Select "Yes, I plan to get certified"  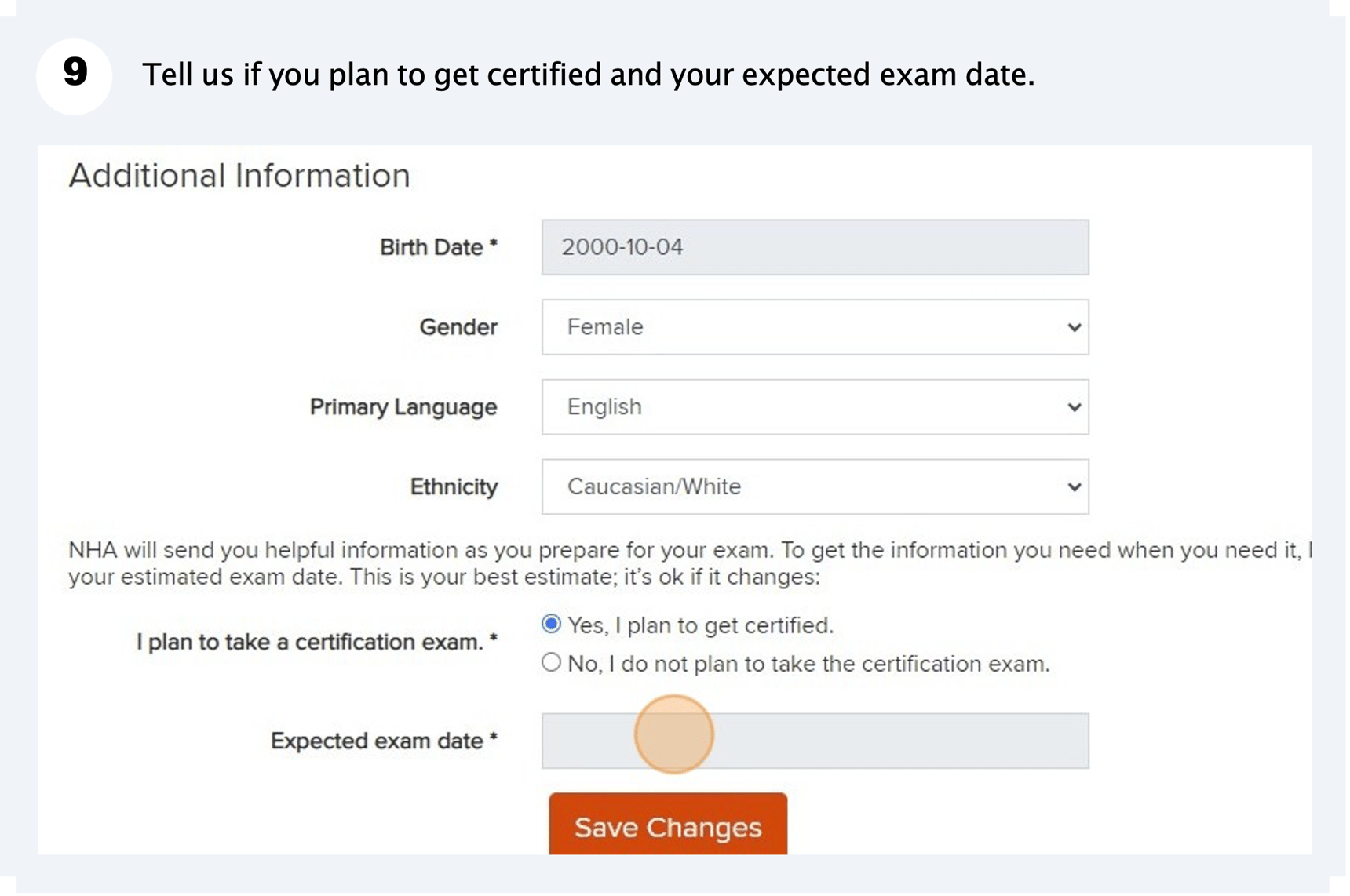(552, 624)
